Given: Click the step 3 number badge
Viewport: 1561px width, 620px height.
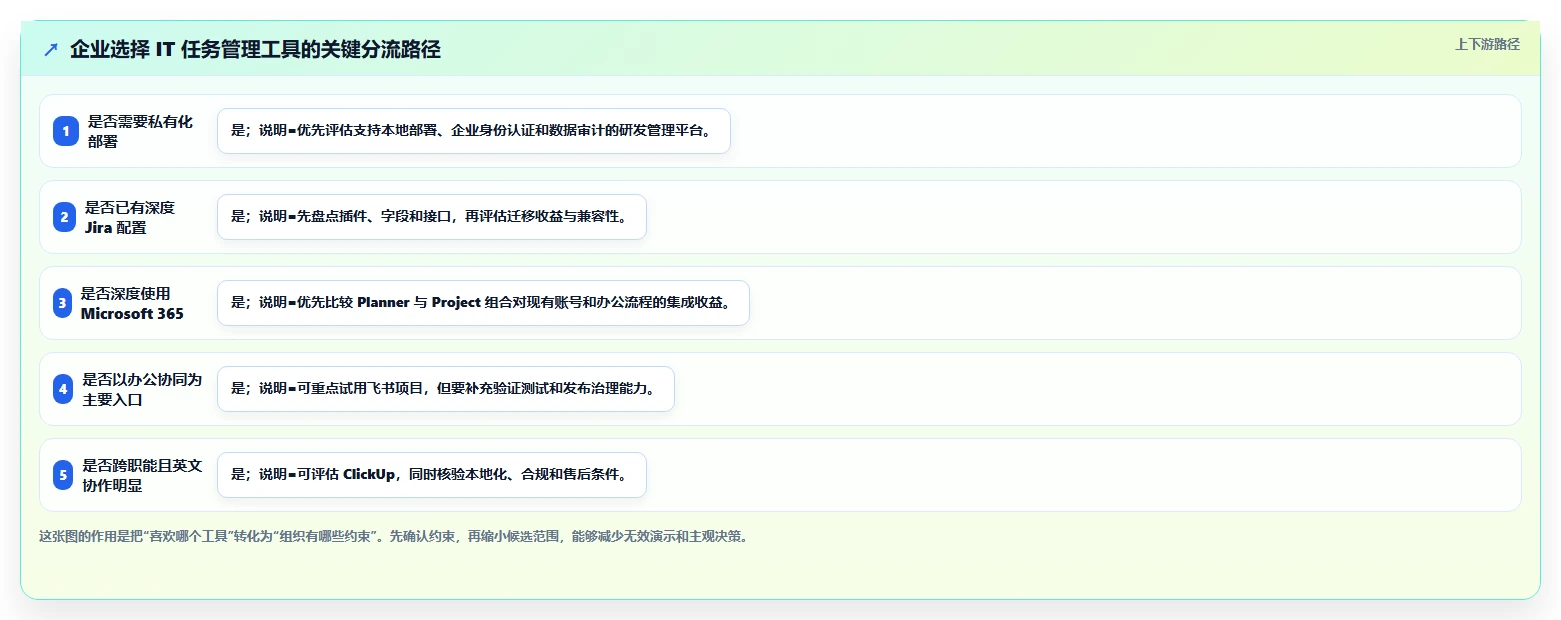Looking at the screenshot, I should point(62,303).
